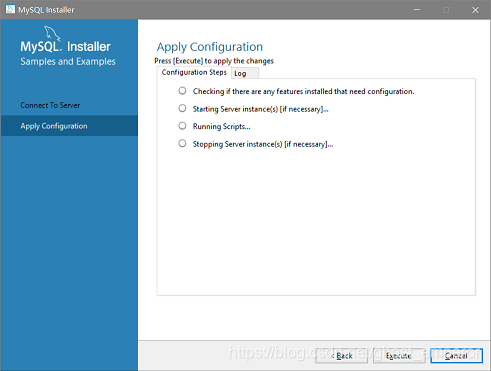Click 'Starting Server instance(s) [if necessary]...' text
The width and height of the screenshot is (491, 371).
point(261,109)
